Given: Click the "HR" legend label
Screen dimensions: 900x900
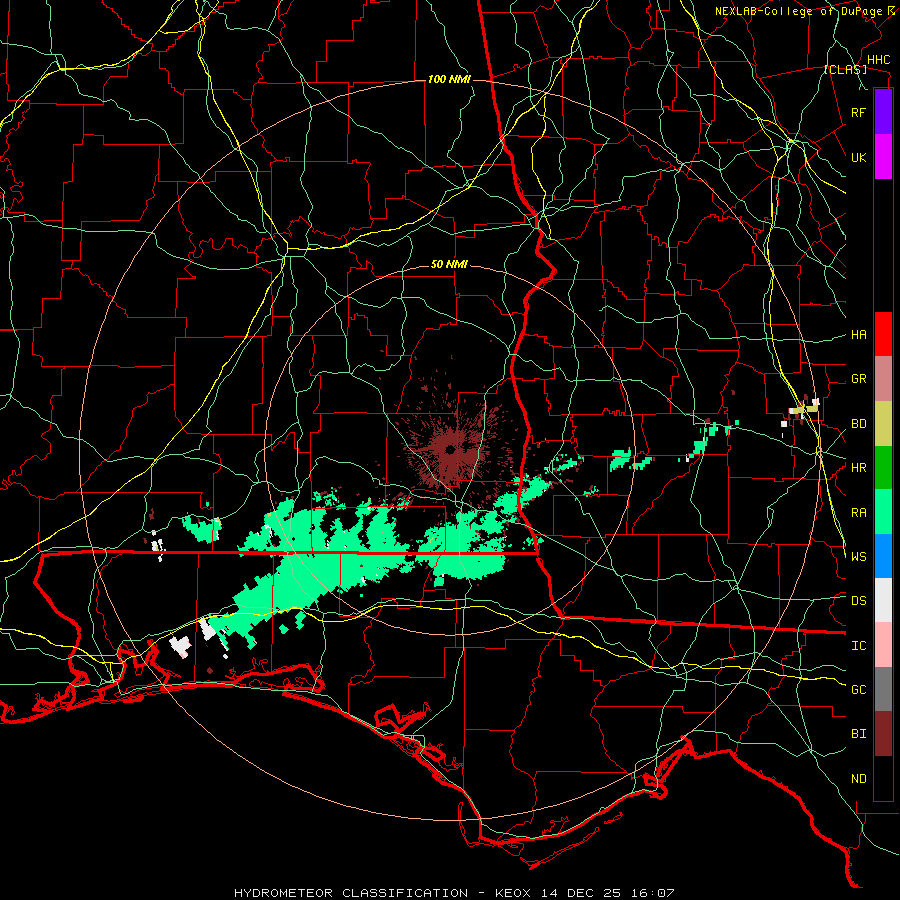Looking at the screenshot, I should [858, 468].
